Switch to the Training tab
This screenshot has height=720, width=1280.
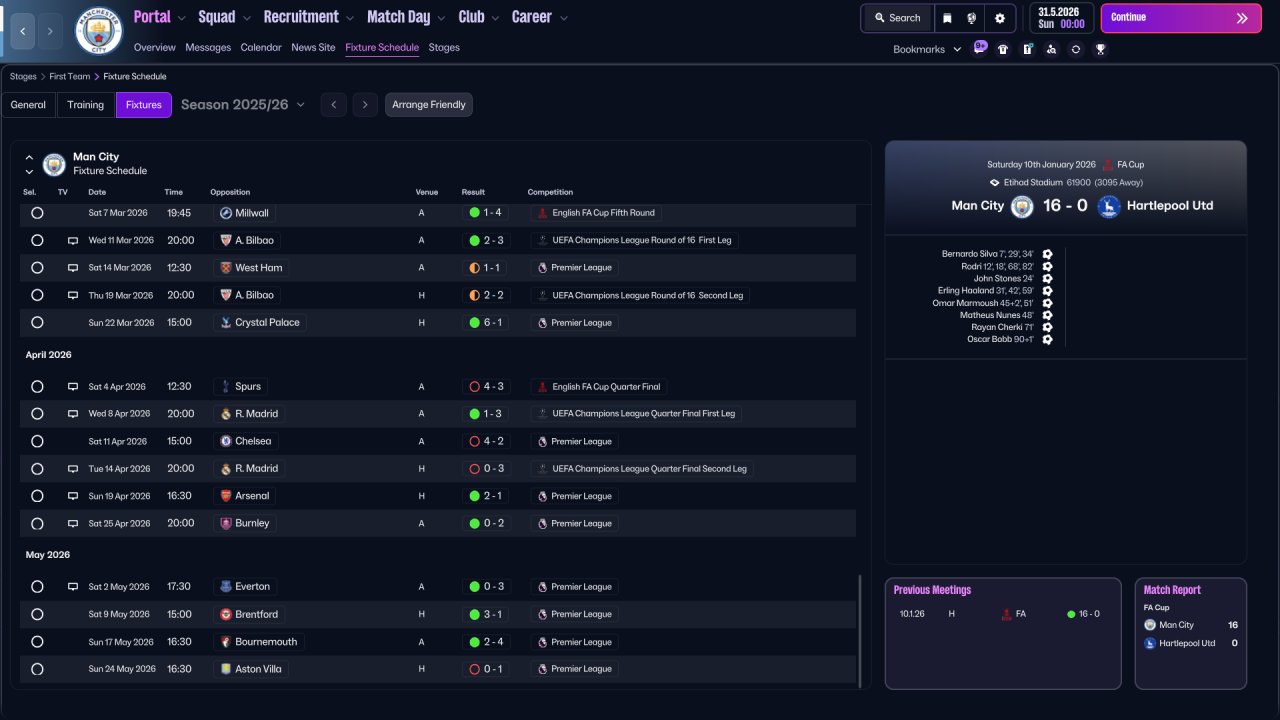[x=86, y=105]
